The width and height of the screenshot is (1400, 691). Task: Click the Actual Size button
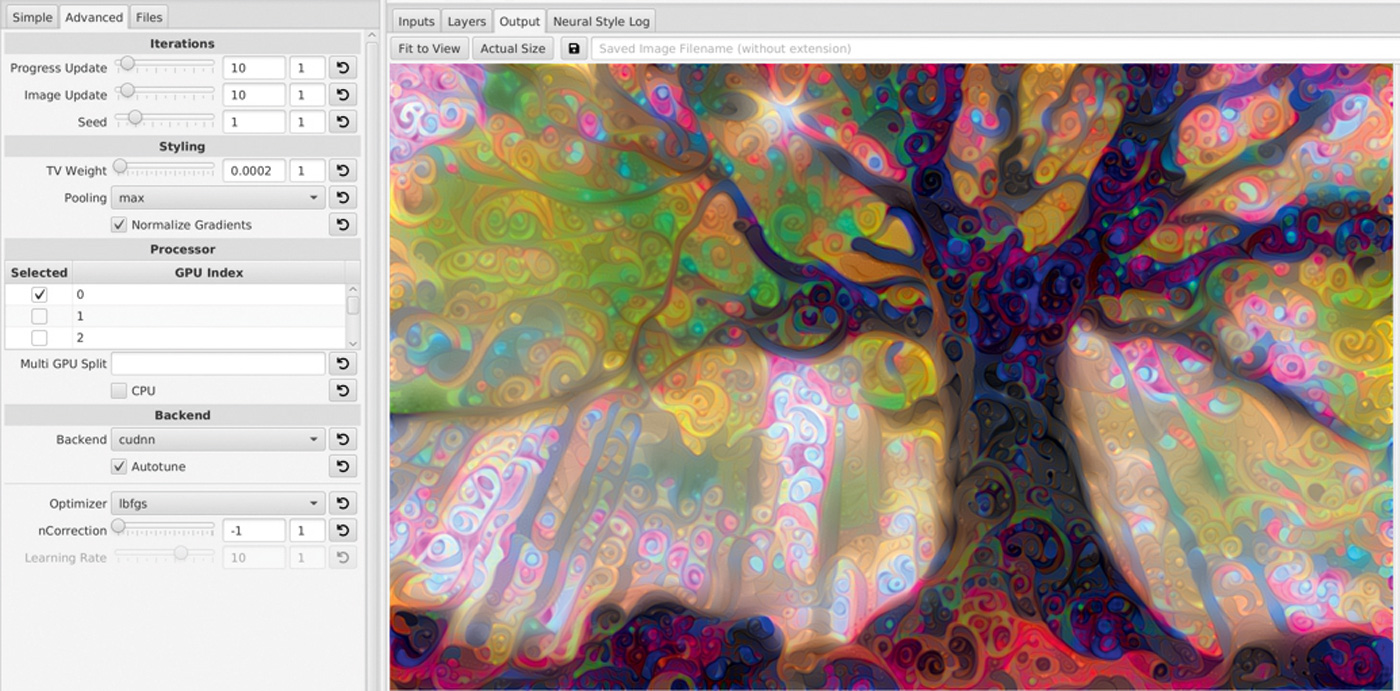512,48
